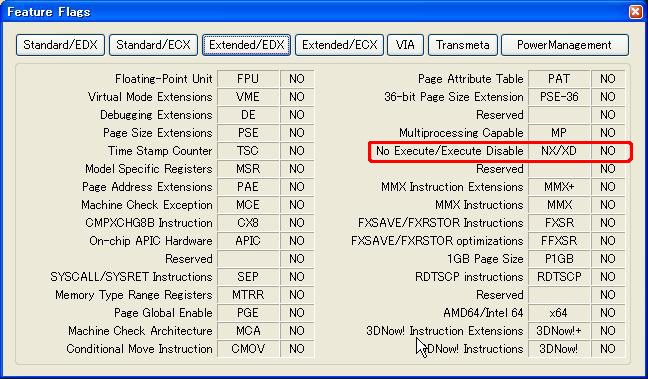The image size is (648, 379).
Task: Click the On-chip APIC Hardware label
Action: pyautogui.click(x=151, y=241)
